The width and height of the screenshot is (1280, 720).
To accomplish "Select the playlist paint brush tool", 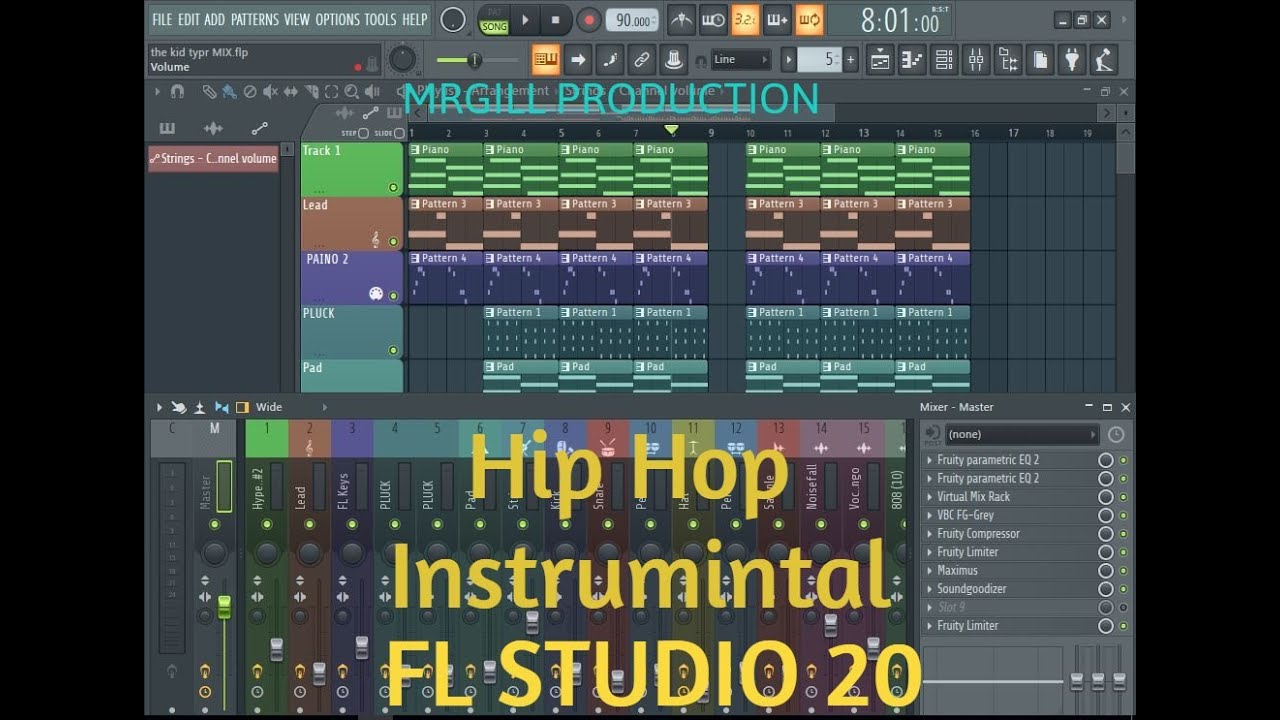I will [229, 91].
